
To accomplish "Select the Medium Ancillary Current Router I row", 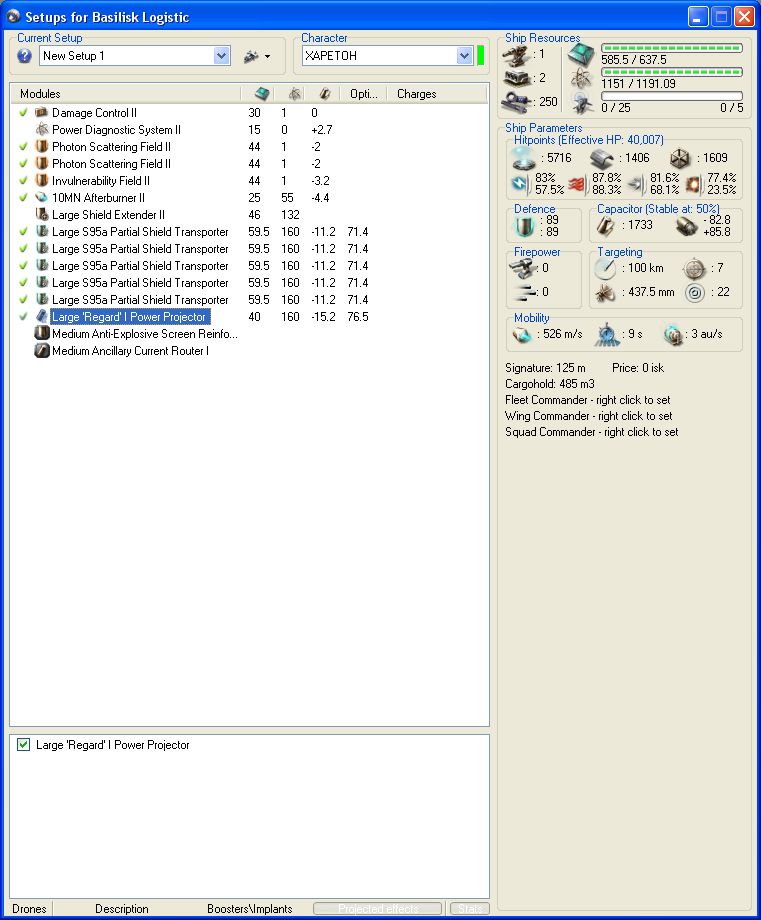I will [x=249, y=350].
